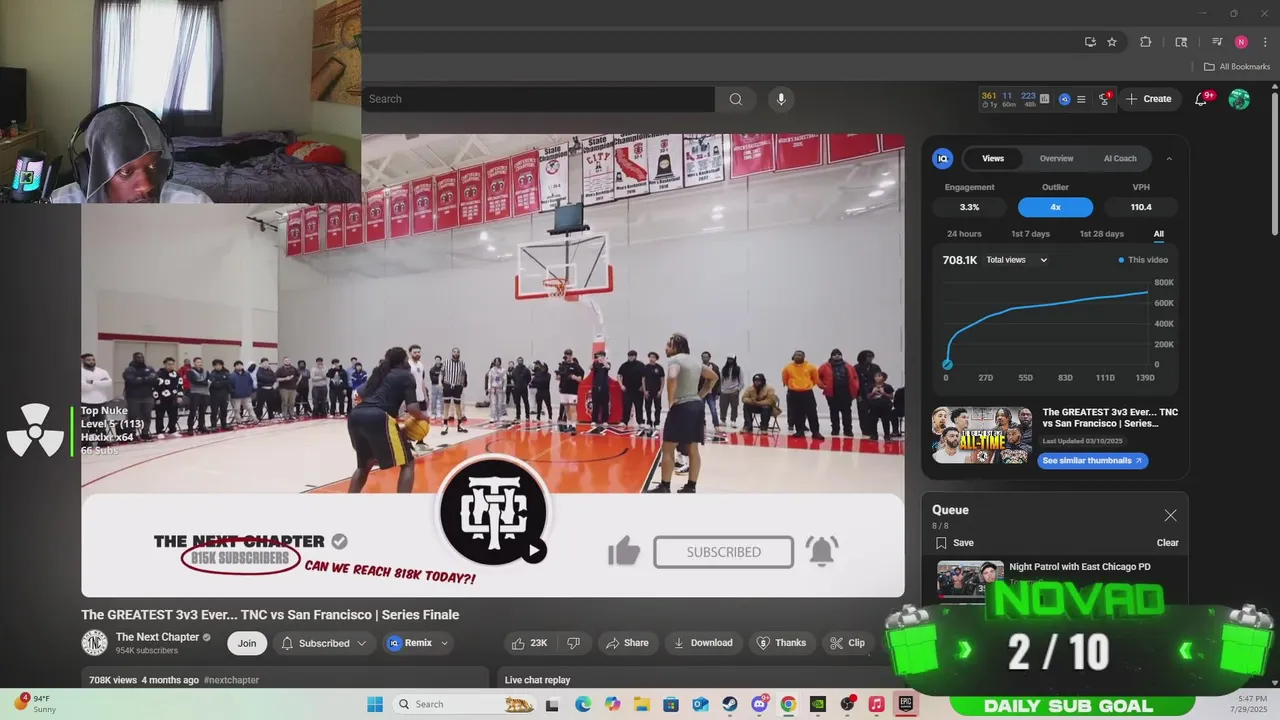Select the 1st 7 days range
The height and width of the screenshot is (720, 1280).
[1030, 234]
